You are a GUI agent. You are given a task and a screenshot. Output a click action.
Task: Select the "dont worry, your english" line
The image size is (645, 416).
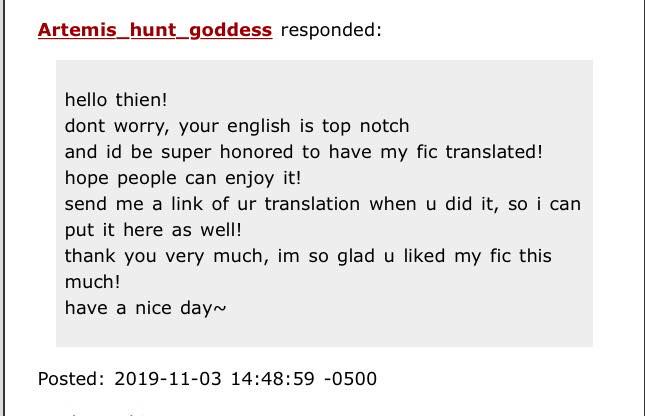178,126
